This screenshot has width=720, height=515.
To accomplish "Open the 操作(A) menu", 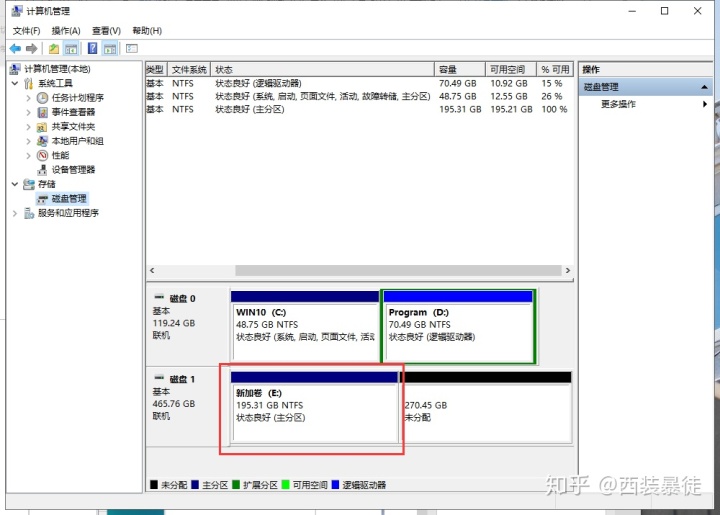I will click(x=66, y=30).
